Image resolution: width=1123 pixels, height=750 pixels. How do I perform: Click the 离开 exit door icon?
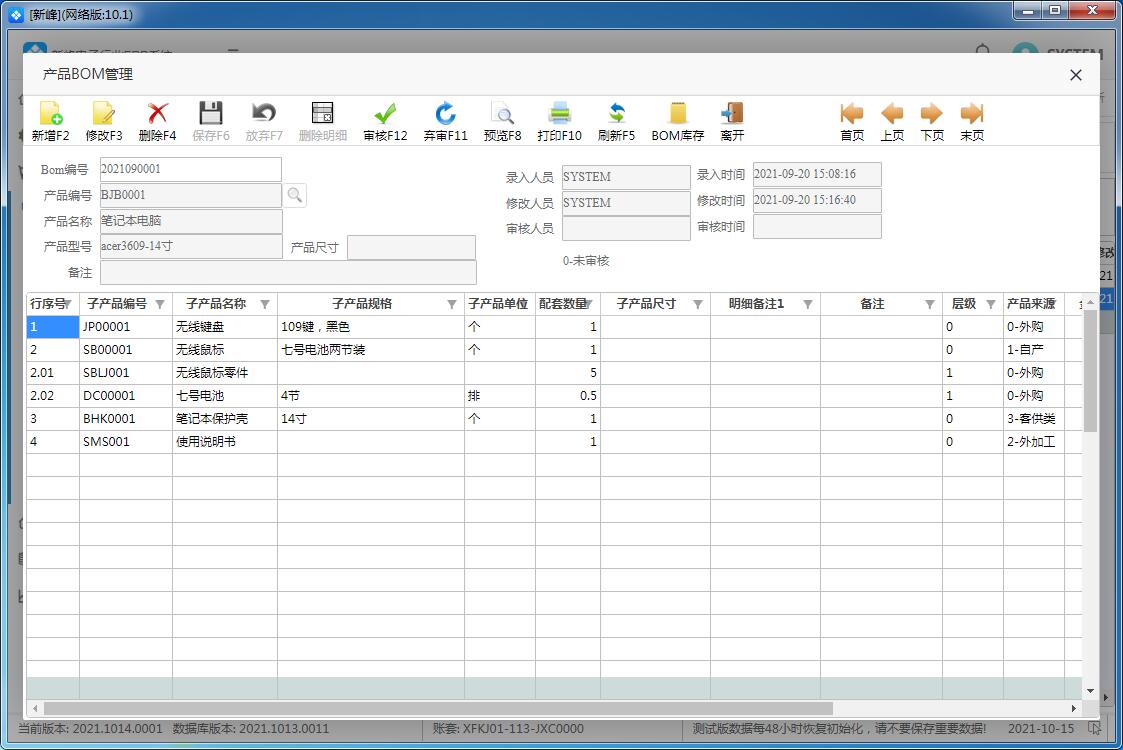tap(732, 113)
